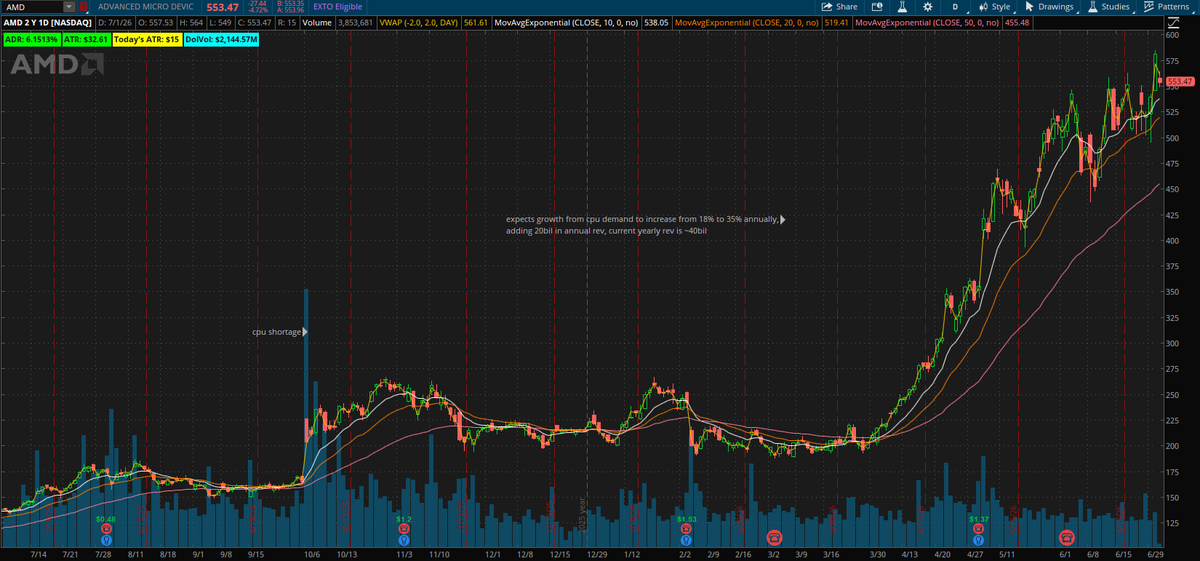Click the snapshot/clock icon beside Share
1200x561 pixels.
point(875,6)
